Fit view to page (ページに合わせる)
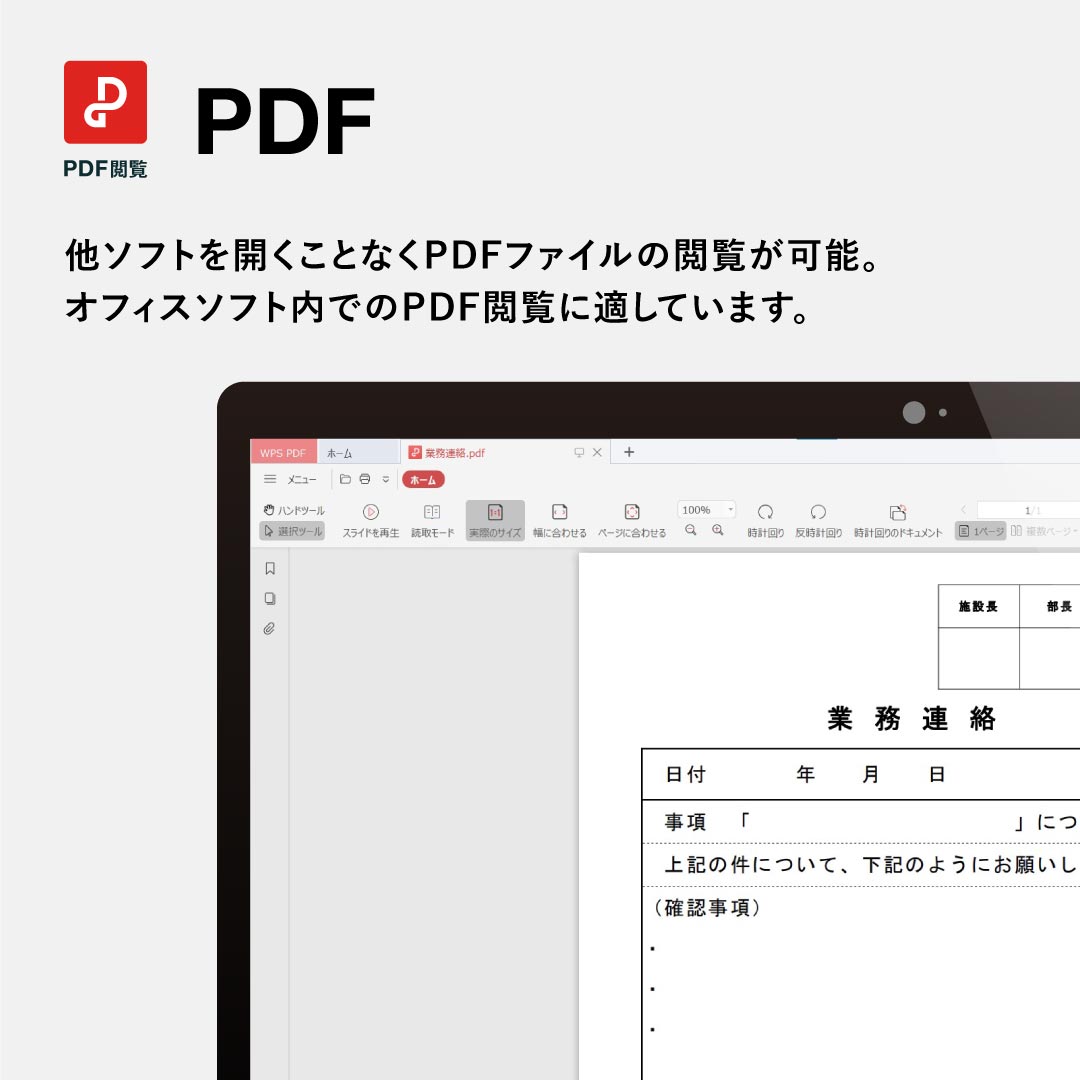 (631, 520)
